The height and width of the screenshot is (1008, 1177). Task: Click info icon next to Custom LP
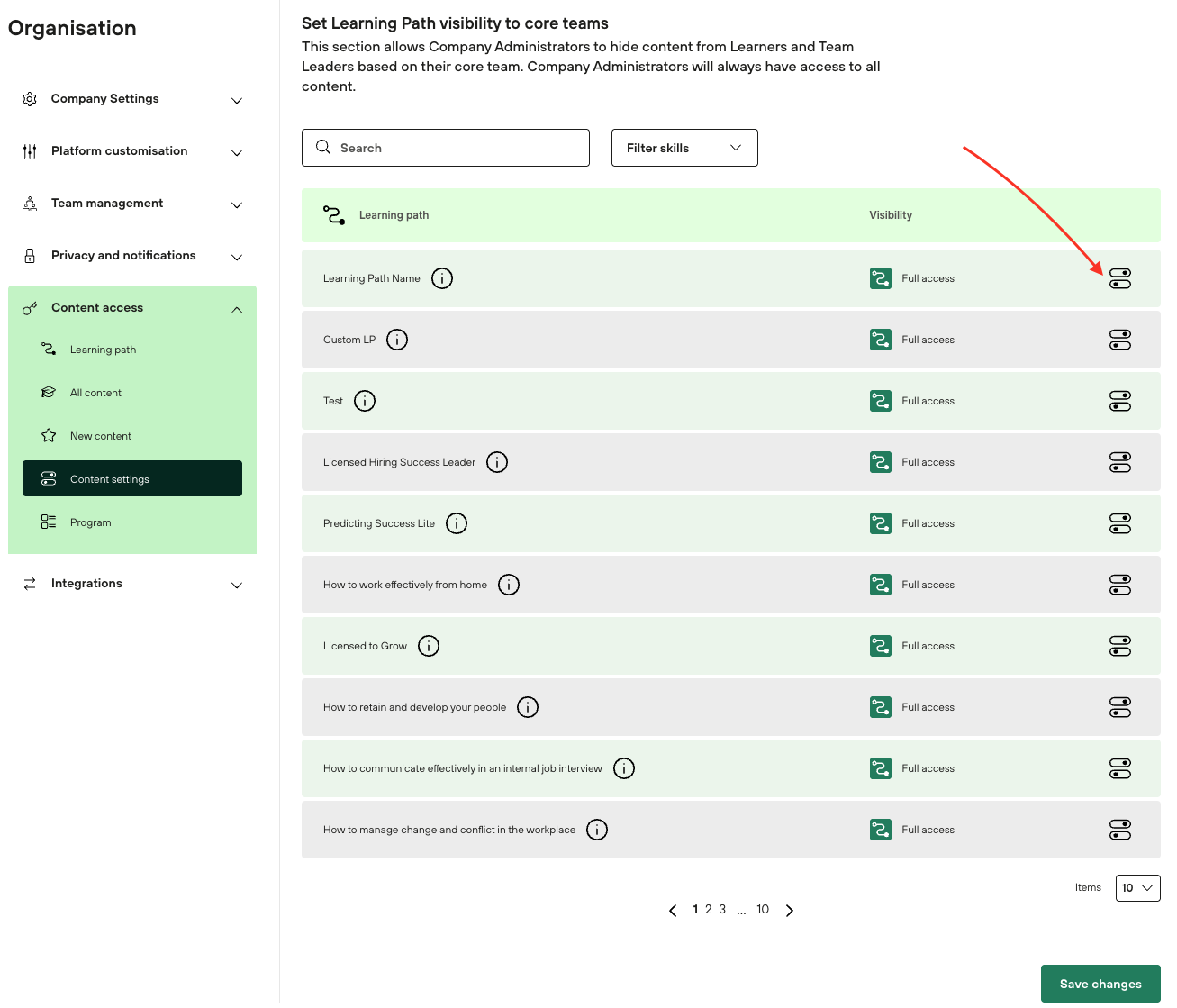pos(397,340)
